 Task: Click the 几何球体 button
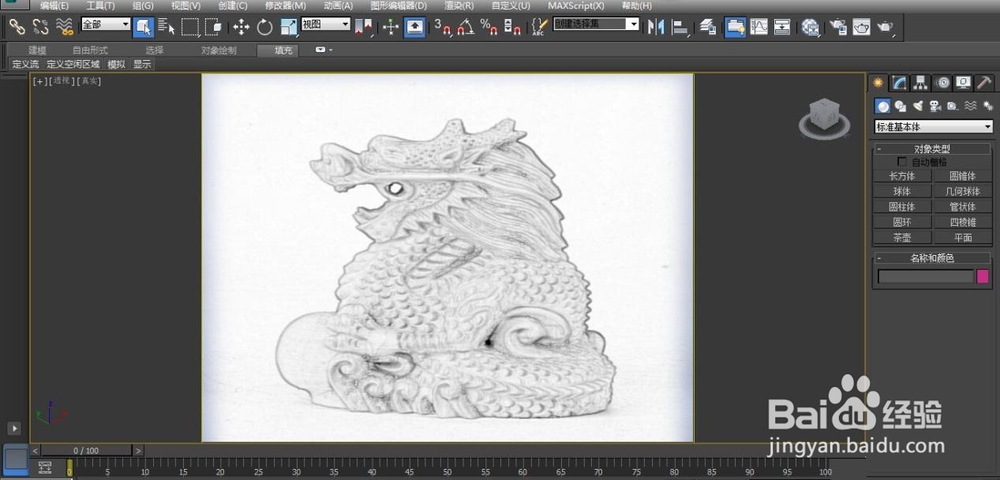(963, 192)
